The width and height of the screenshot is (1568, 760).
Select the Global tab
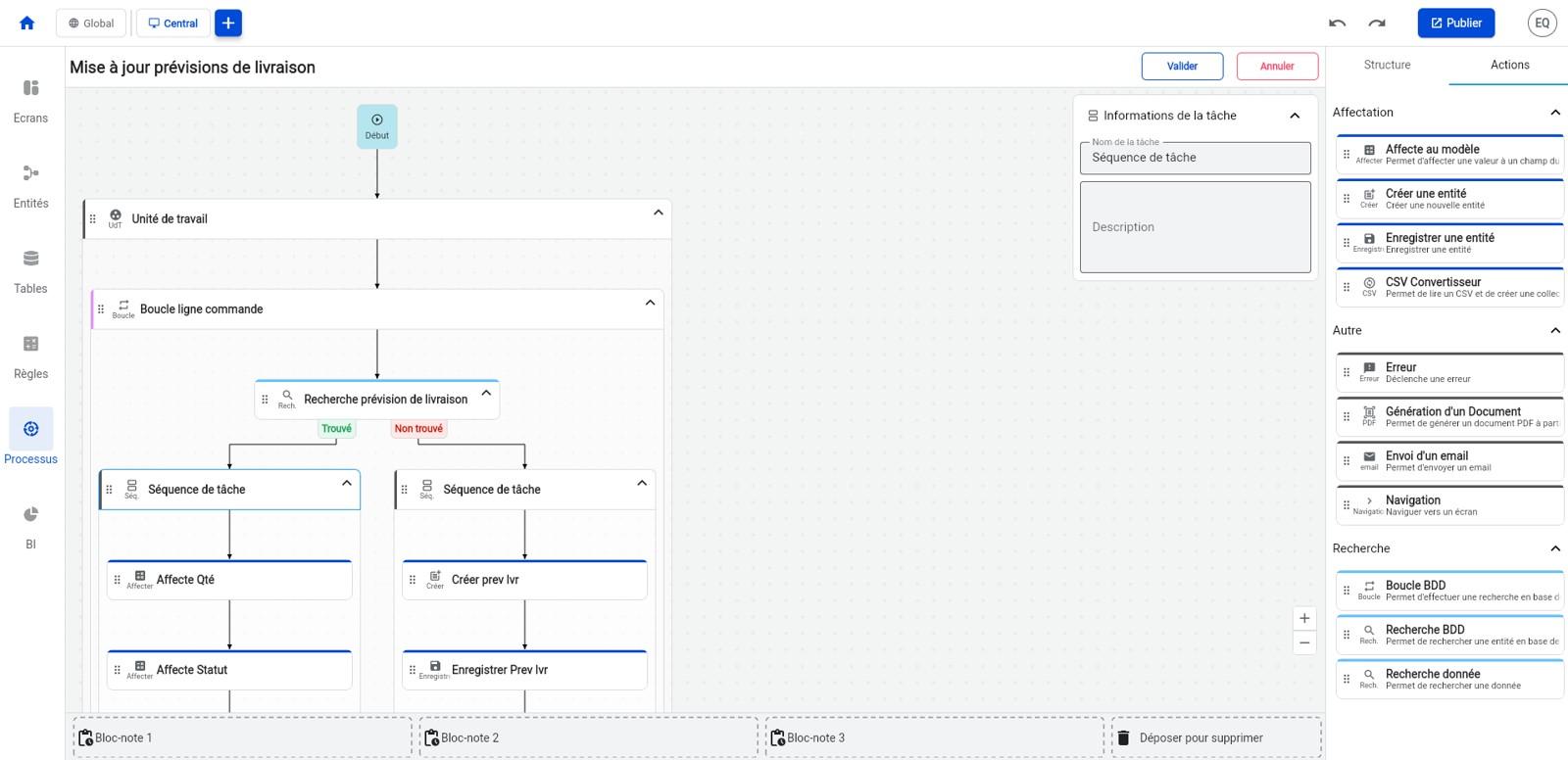point(91,23)
